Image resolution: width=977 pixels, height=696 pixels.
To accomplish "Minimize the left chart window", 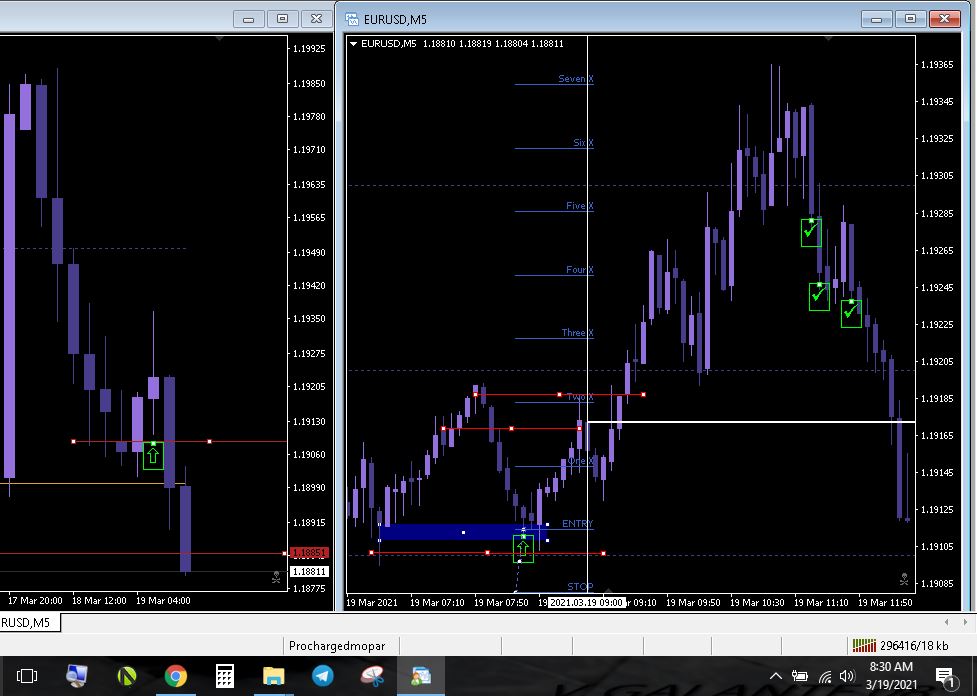I will pos(249,19).
